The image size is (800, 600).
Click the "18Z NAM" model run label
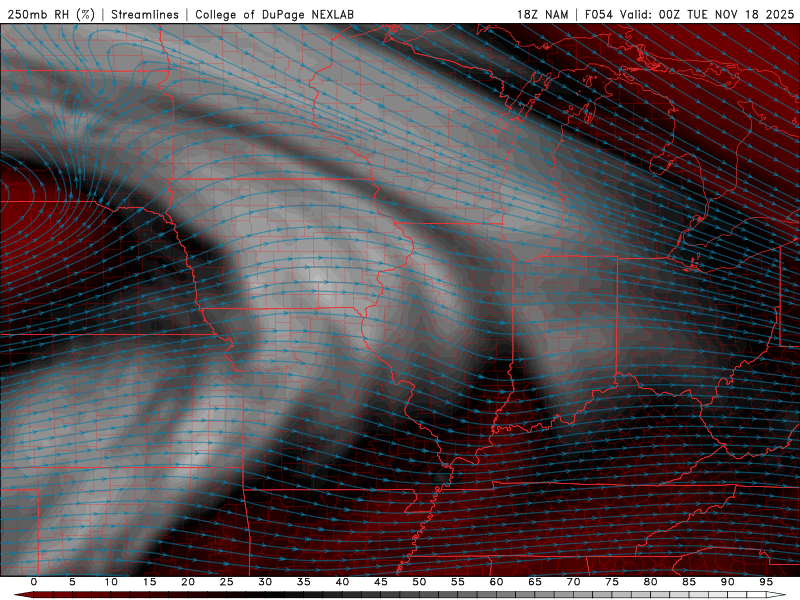(542, 14)
